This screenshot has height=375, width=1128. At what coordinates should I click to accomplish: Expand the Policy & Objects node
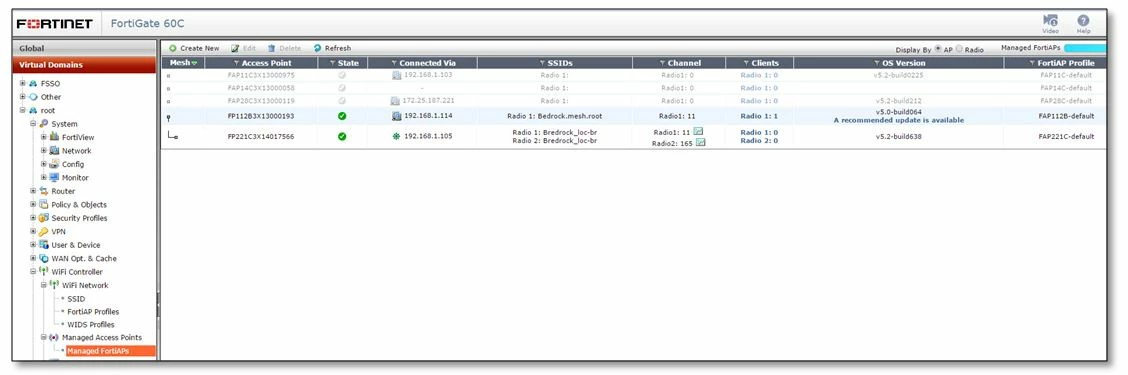click(x=33, y=204)
